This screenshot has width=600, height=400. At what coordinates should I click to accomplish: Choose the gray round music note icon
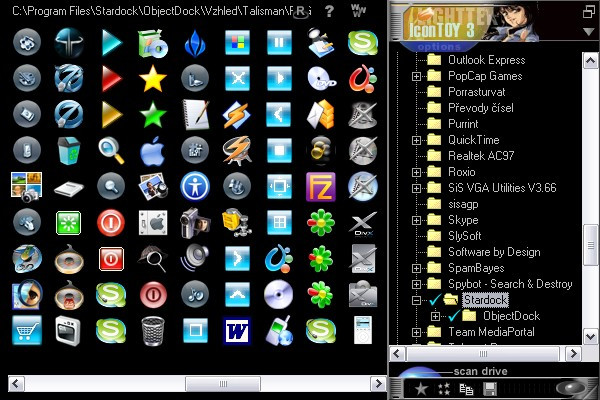(195, 294)
